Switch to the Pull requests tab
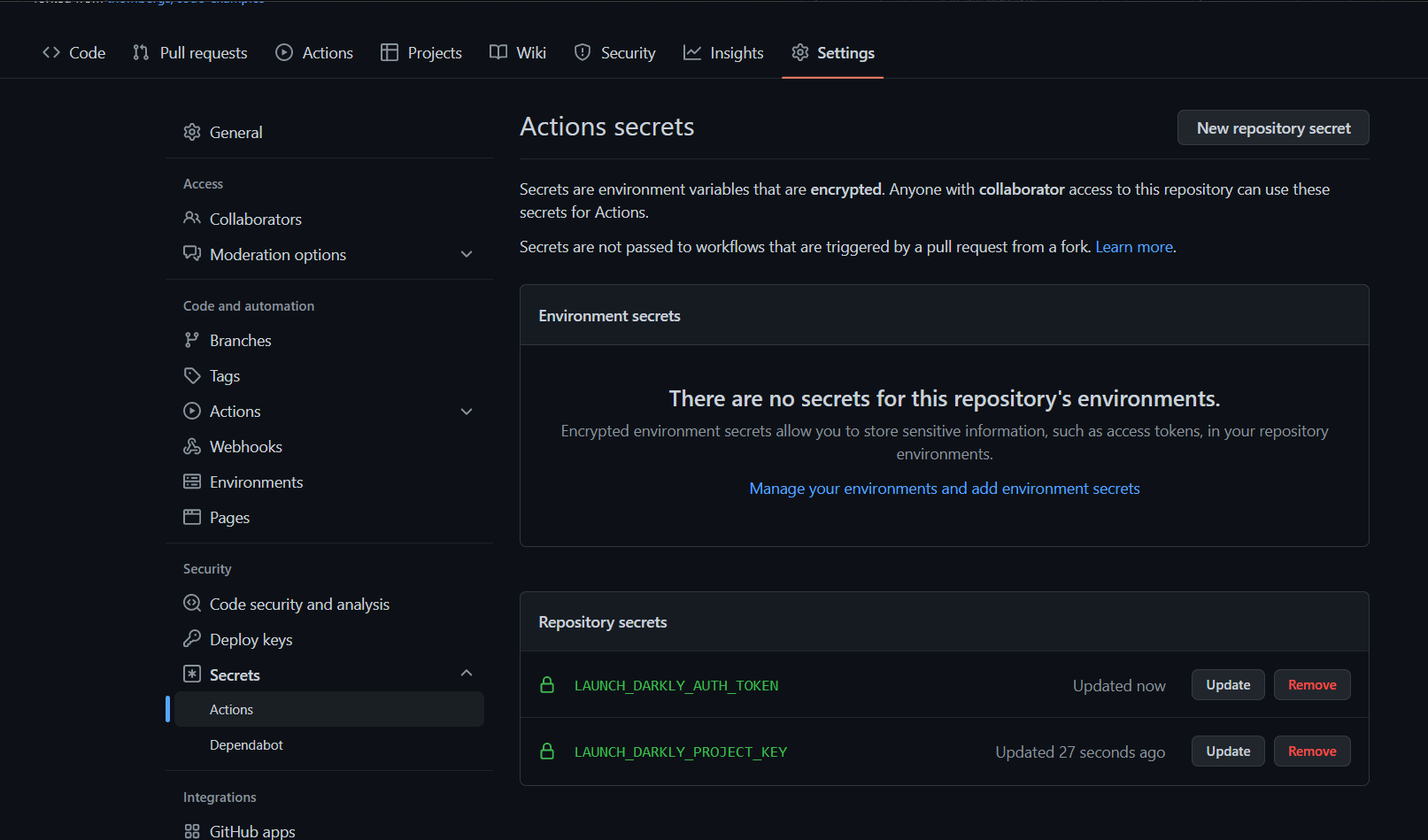The width and height of the screenshot is (1428, 840). point(190,53)
